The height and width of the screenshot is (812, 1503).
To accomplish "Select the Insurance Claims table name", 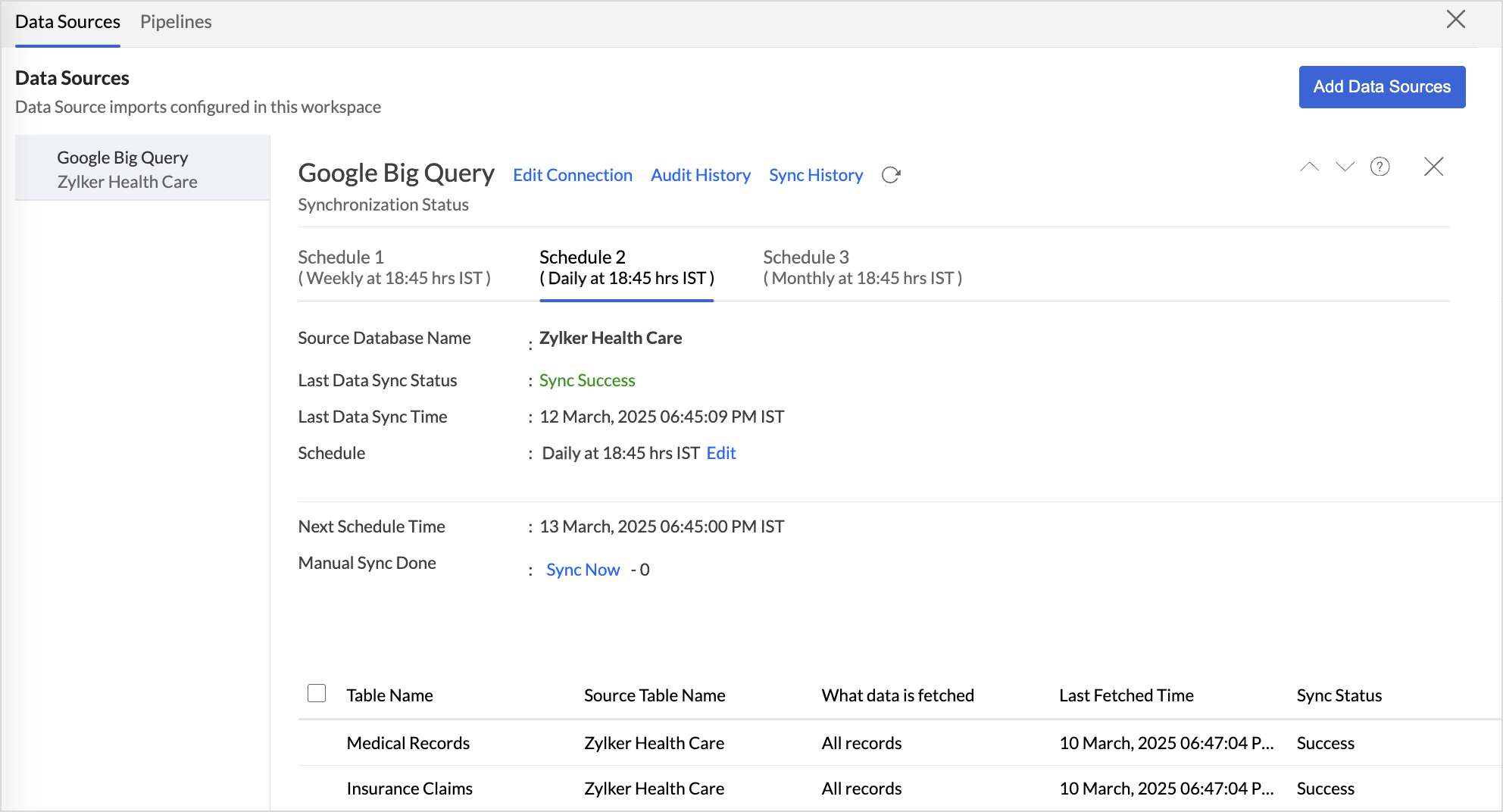I will [409, 789].
